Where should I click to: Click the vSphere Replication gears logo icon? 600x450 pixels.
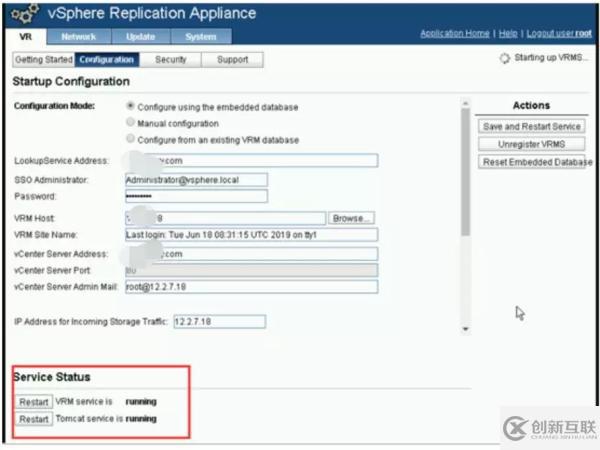24,14
